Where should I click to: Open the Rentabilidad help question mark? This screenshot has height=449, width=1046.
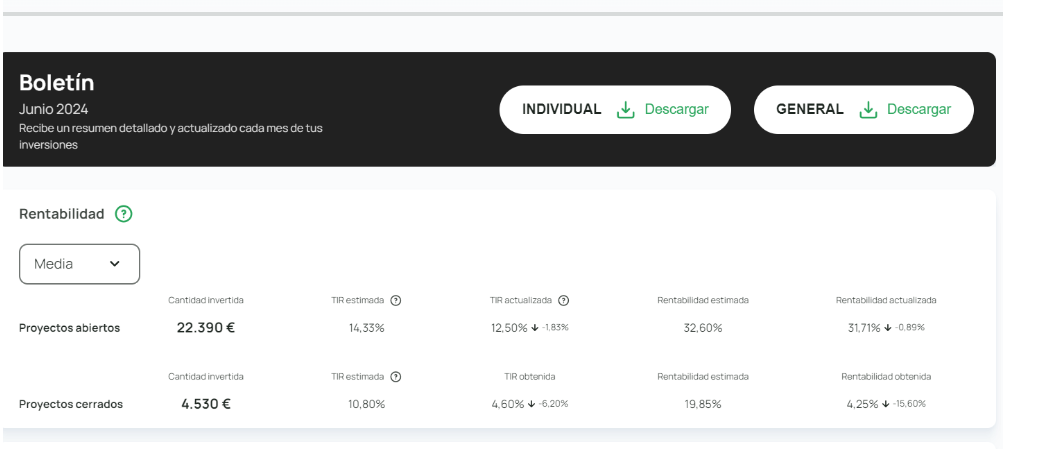coord(123,214)
